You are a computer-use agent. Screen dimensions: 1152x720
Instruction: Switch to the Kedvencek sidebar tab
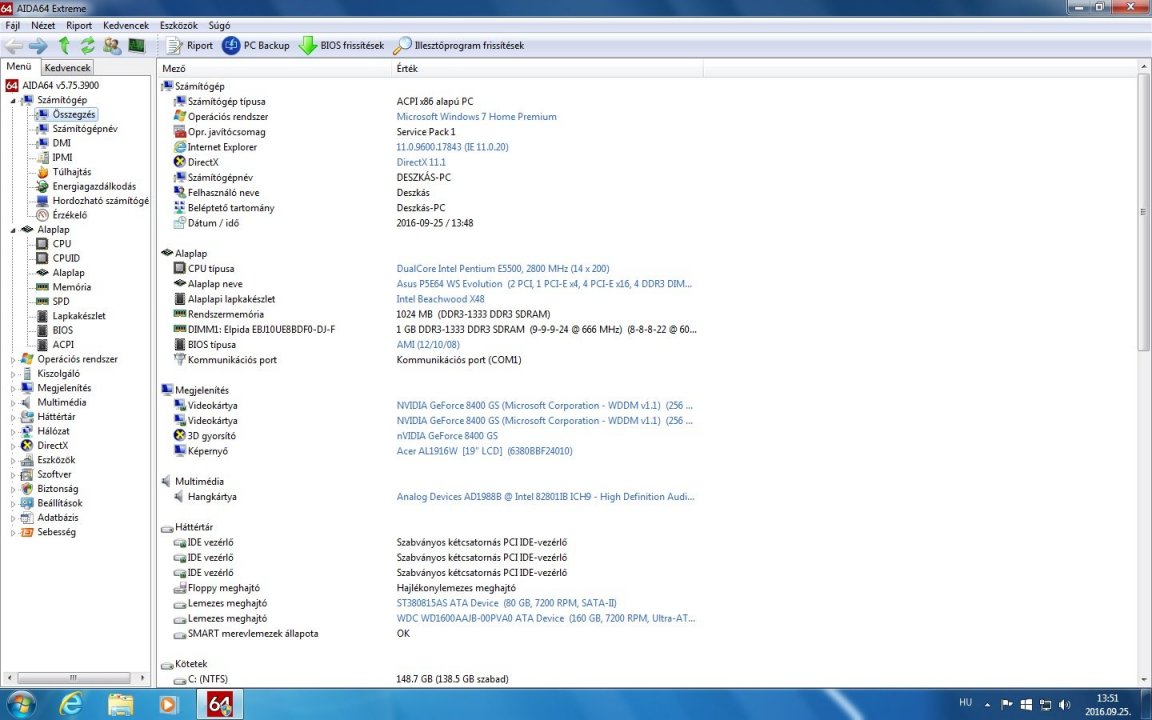67,68
